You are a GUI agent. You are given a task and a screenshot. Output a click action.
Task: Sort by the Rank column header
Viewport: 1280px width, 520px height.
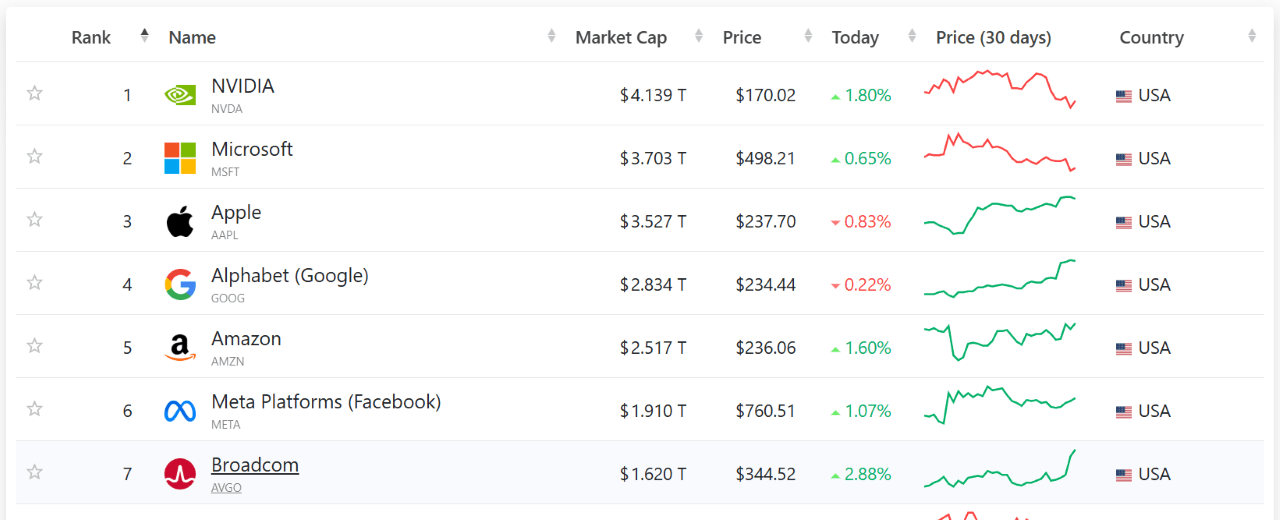point(91,38)
